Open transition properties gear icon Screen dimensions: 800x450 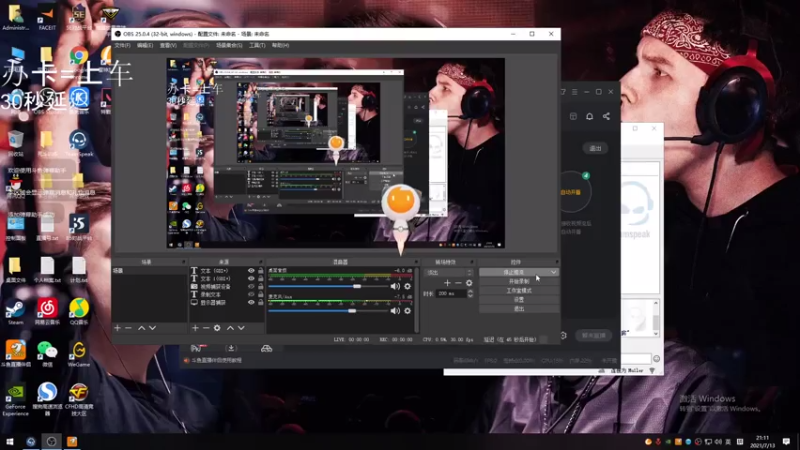click(469, 283)
